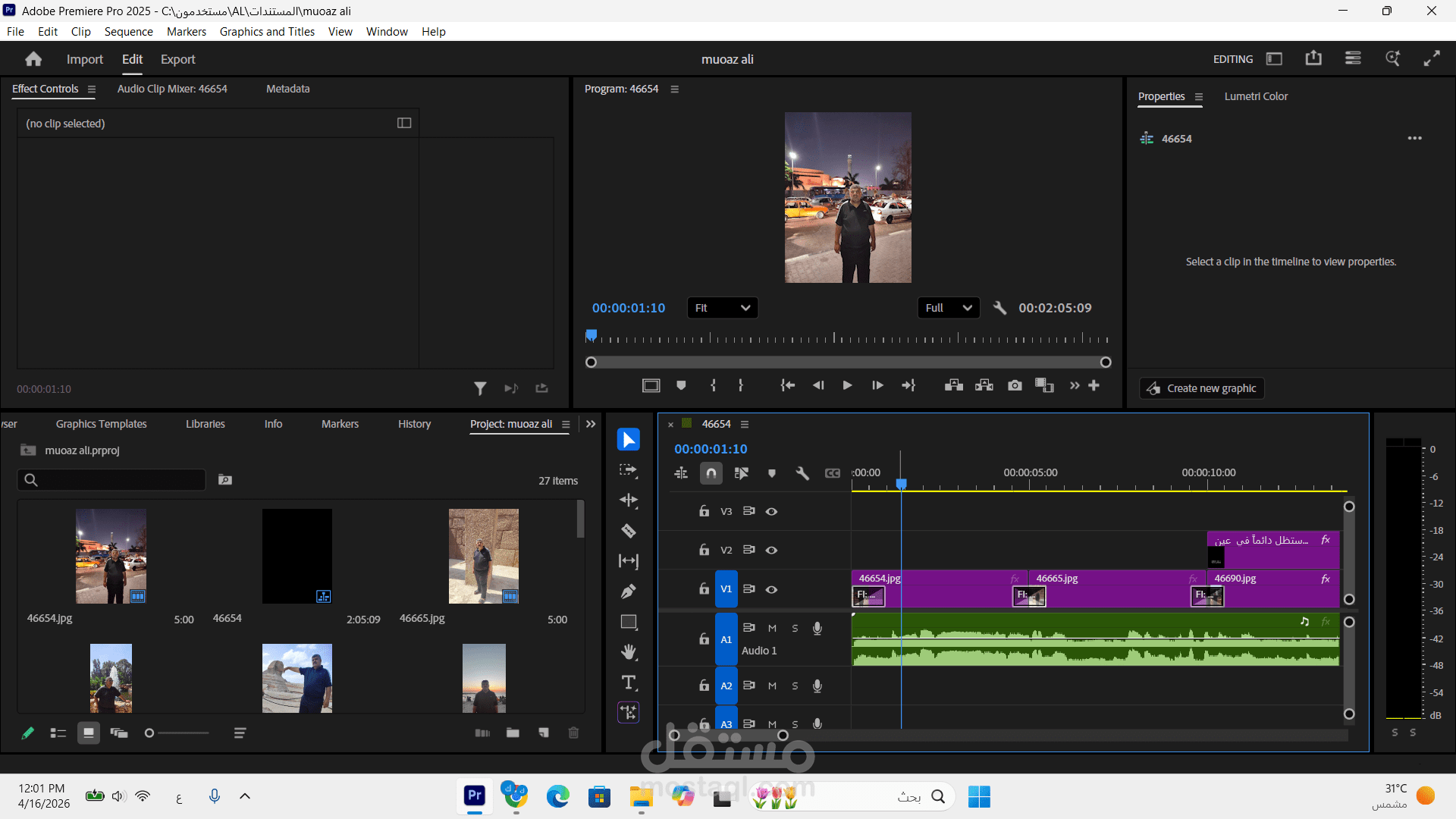Open the Markers menu in the menu bar
Screen dimensions: 1456x819
(x=187, y=31)
